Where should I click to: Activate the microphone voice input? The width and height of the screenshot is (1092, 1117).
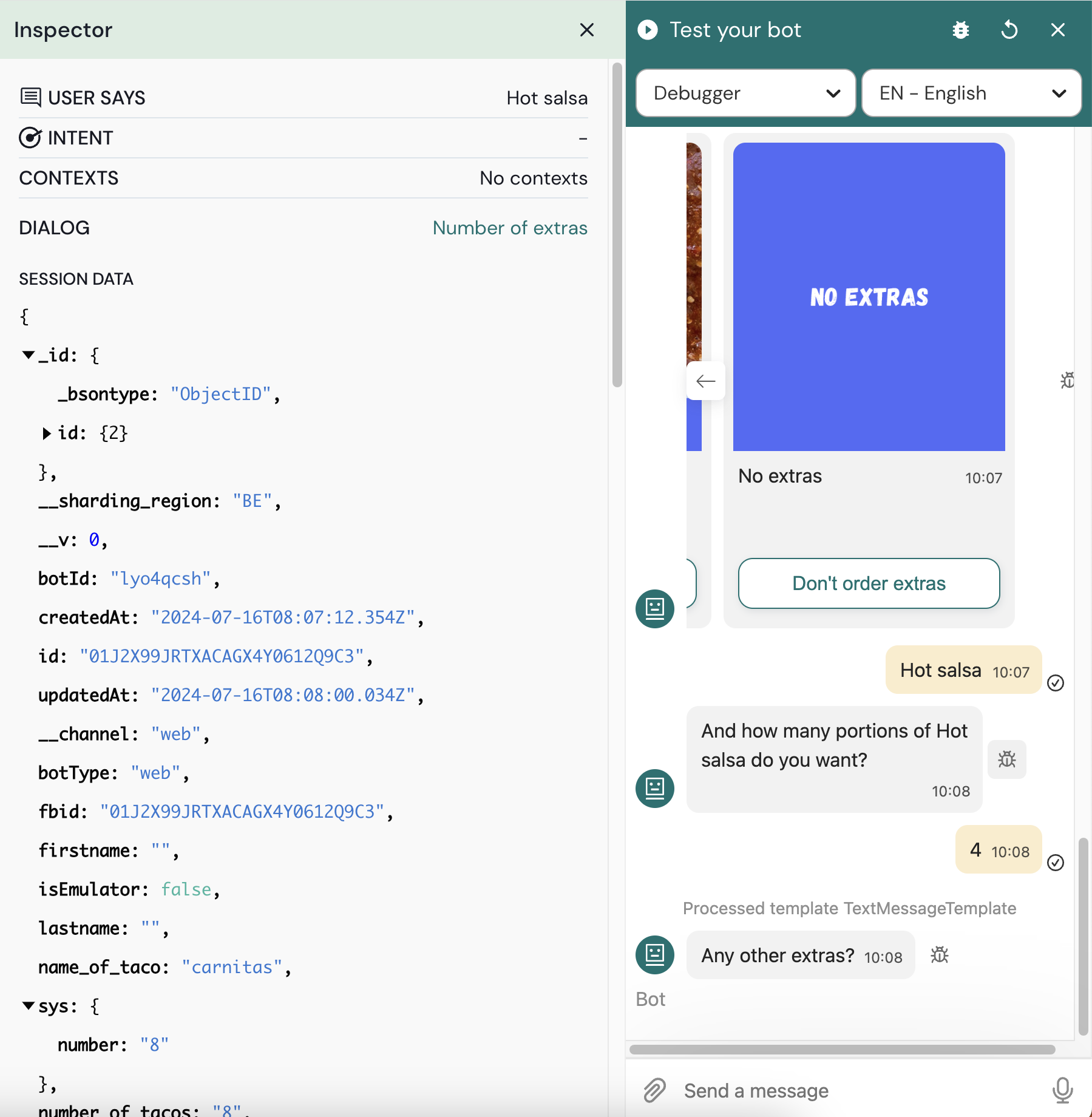[x=1062, y=1090]
